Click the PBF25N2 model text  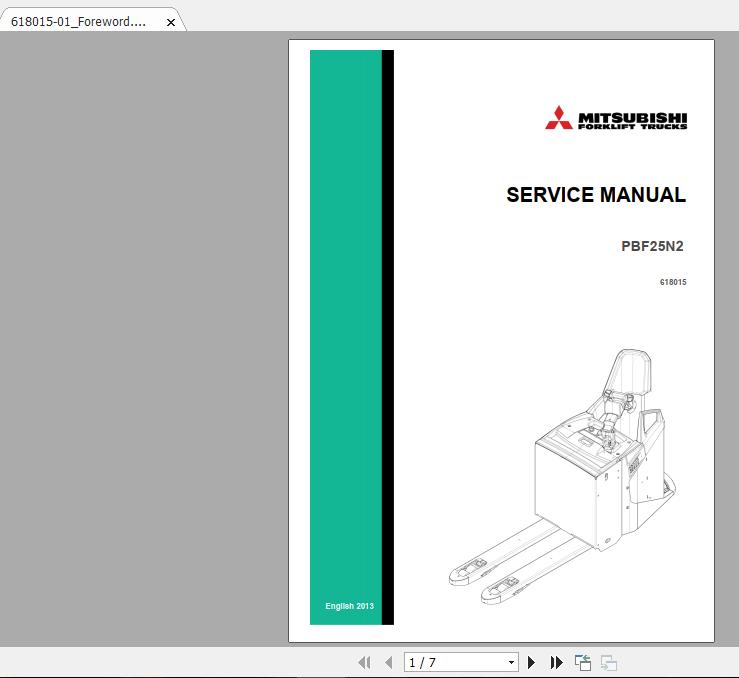[652, 246]
